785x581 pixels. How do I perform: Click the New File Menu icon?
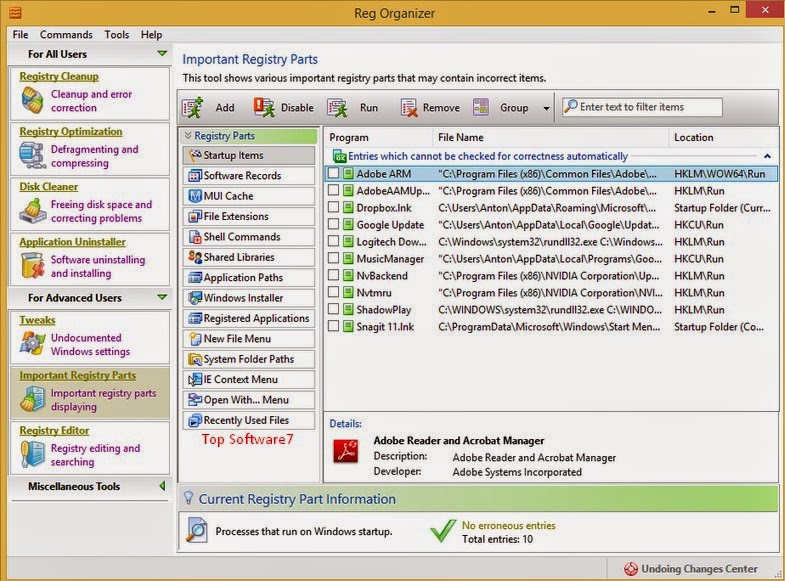(195, 339)
